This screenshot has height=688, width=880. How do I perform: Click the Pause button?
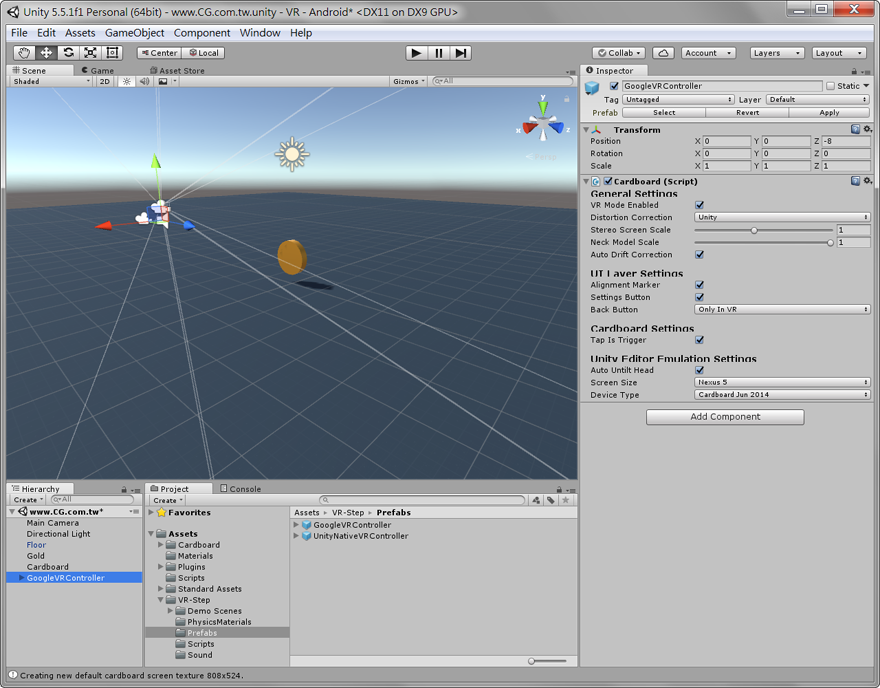pyautogui.click(x=438, y=53)
